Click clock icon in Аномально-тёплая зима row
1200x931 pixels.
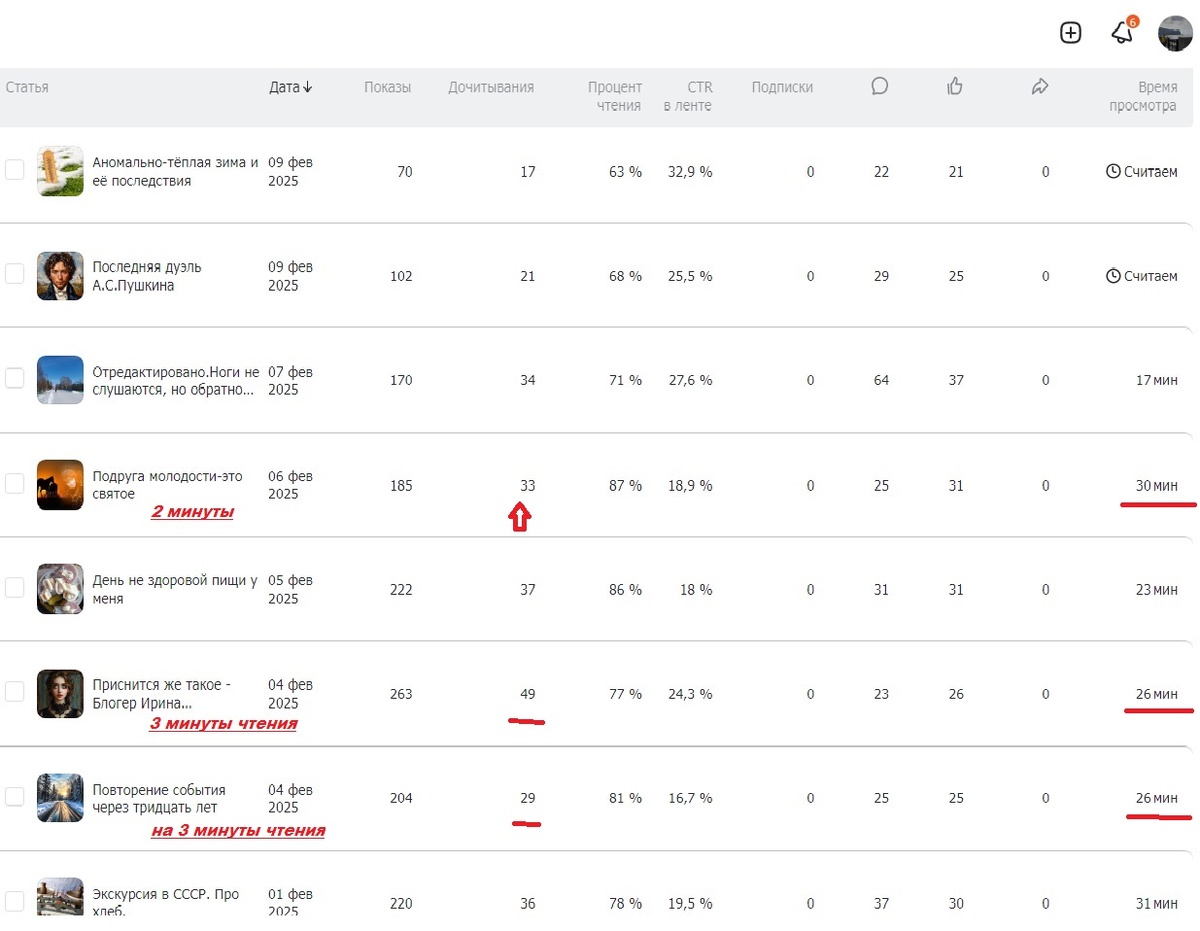click(x=1113, y=172)
